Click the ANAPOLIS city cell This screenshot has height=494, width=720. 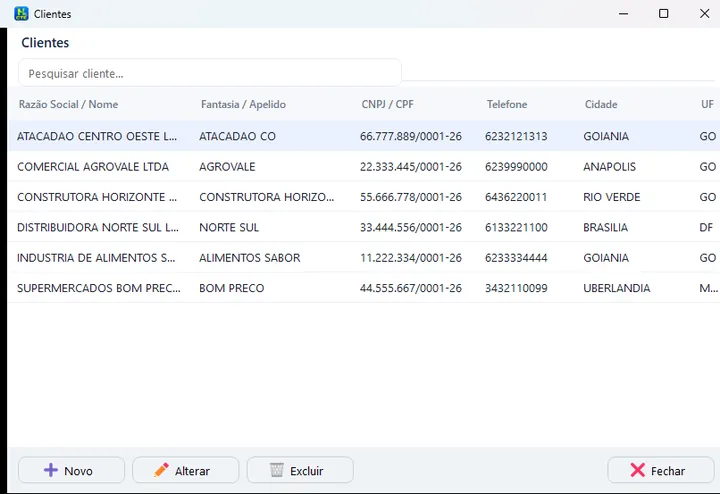tap(609, 167)
